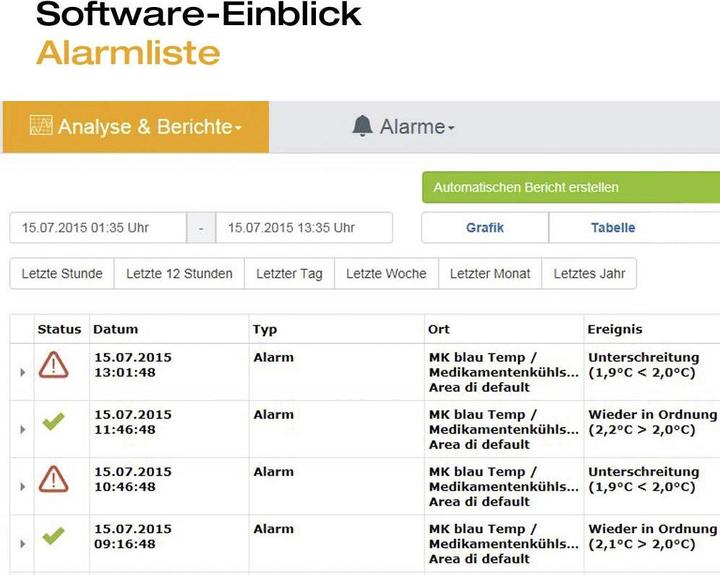This screenshot has height=575, width=720.
Task: Select the Letzte 12 Stunden range
Action: [x=179, y=274]
